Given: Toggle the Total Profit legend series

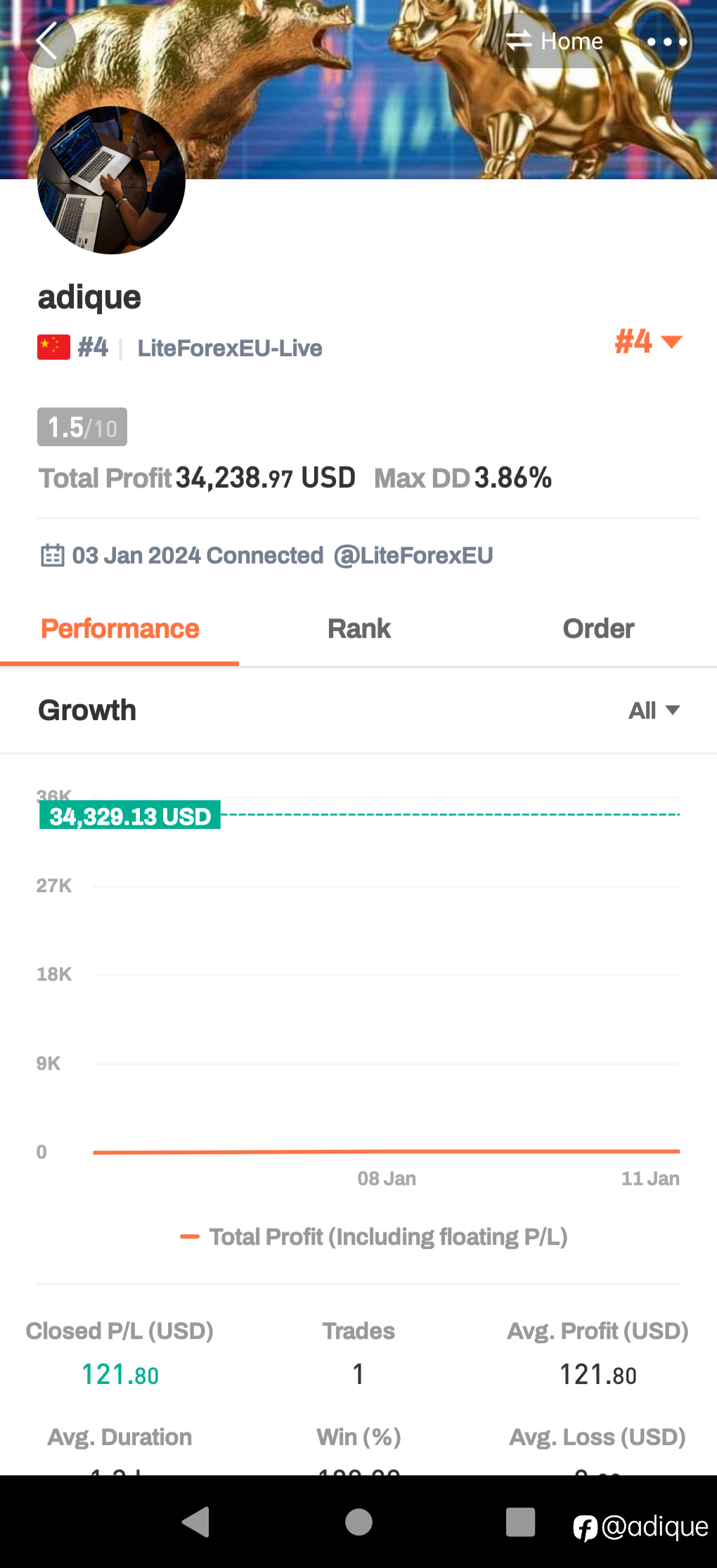Looking at the screenshot, I should tap(373, 1236).
